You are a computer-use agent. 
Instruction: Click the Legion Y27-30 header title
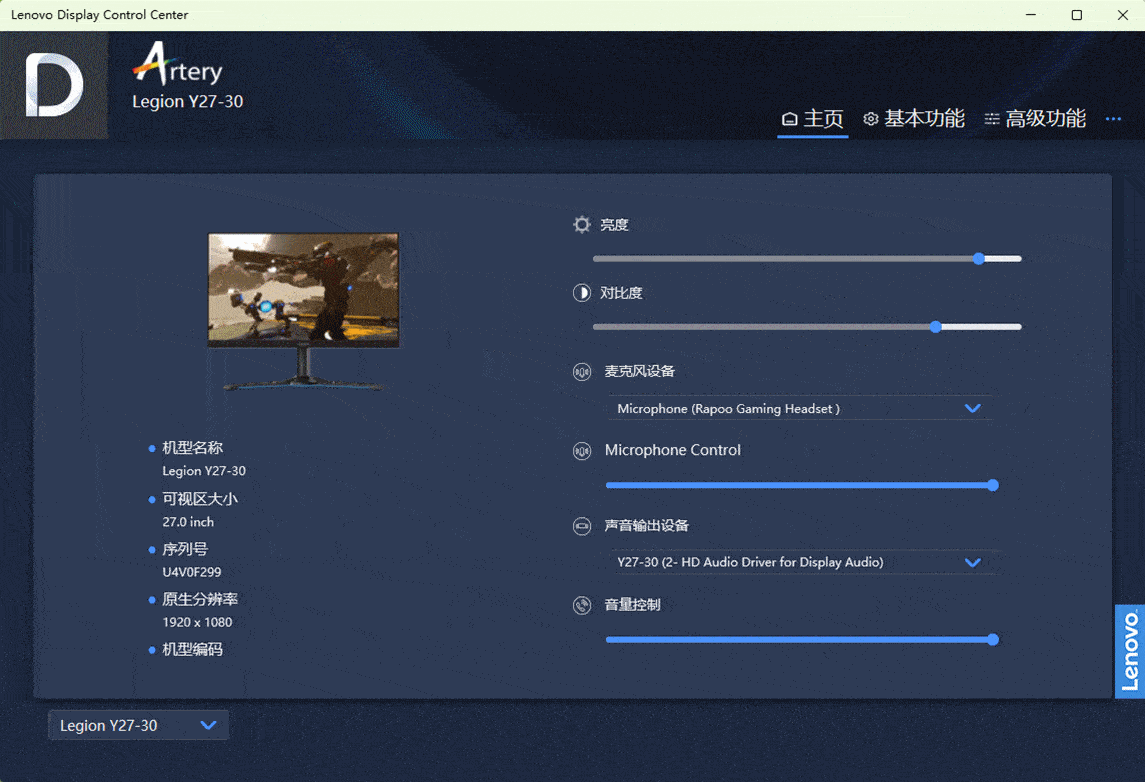pos(188,101)
